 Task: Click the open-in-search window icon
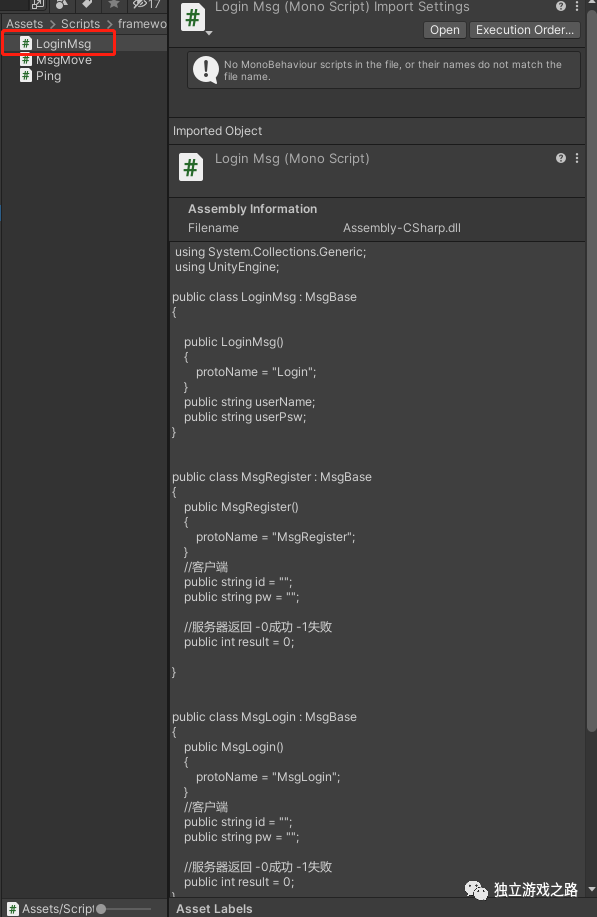[x=37, y=5]
